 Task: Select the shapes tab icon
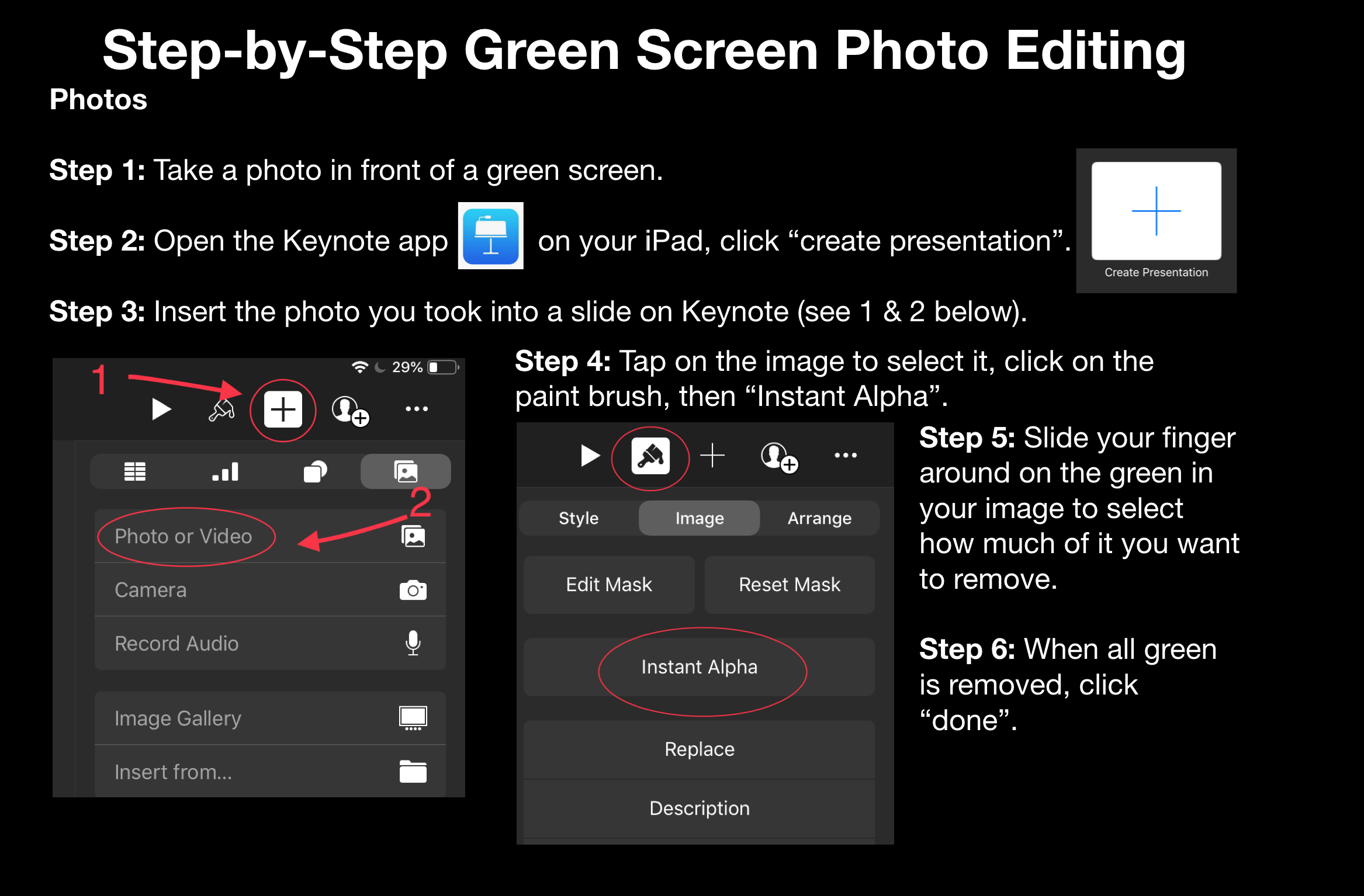click(x=315, y=471)
